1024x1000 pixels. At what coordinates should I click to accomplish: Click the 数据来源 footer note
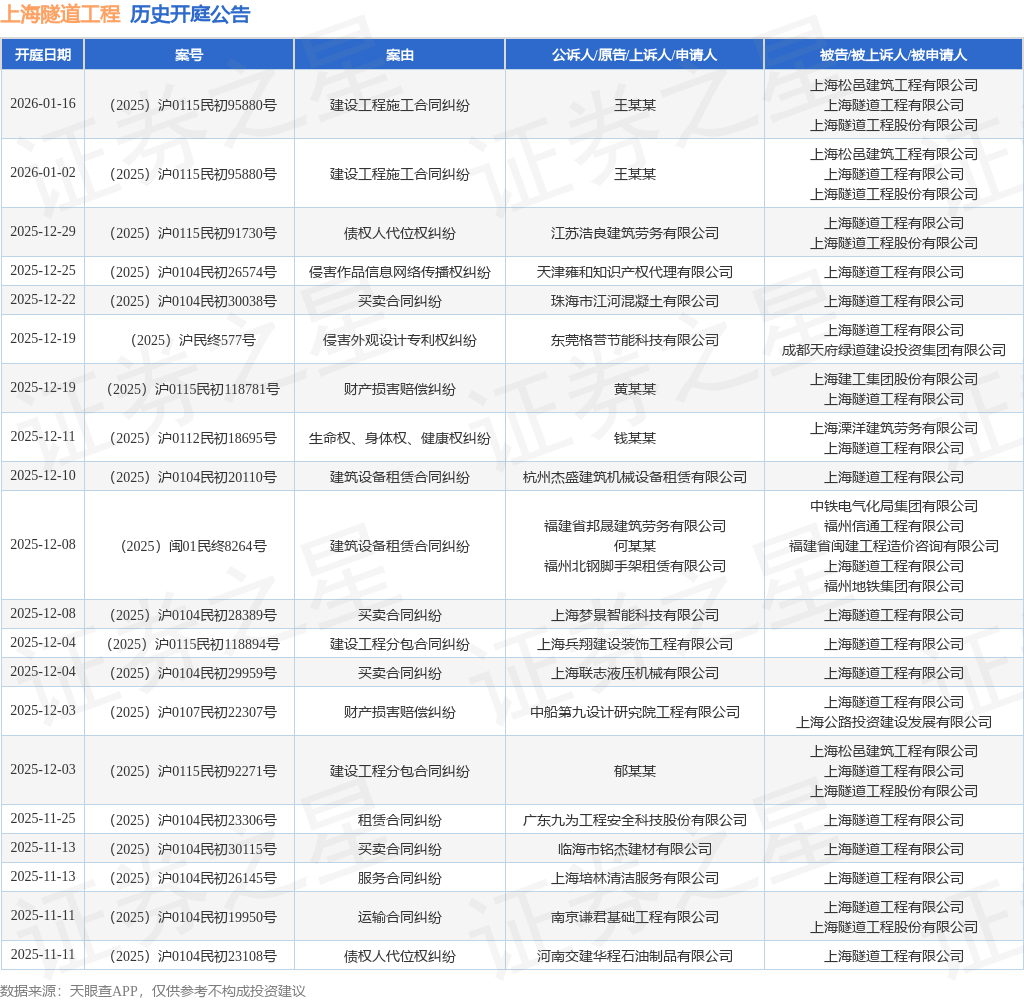click(153, 991)
